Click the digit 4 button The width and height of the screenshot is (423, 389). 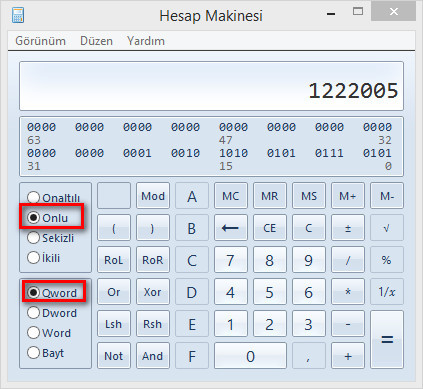point(231,292)
